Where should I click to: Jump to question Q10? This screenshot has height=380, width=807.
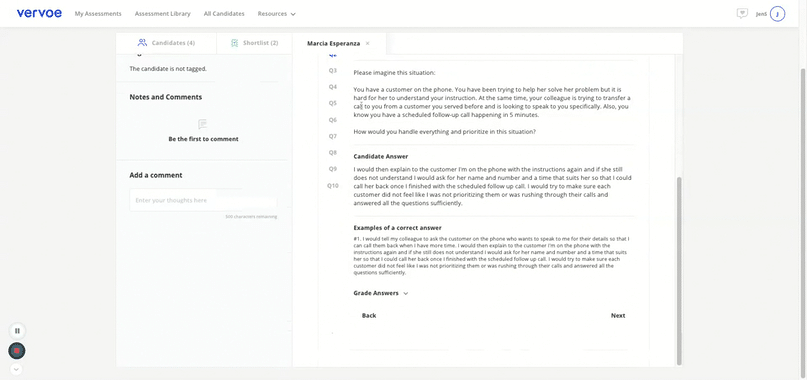pyautogui.click(x=333, y=185)
